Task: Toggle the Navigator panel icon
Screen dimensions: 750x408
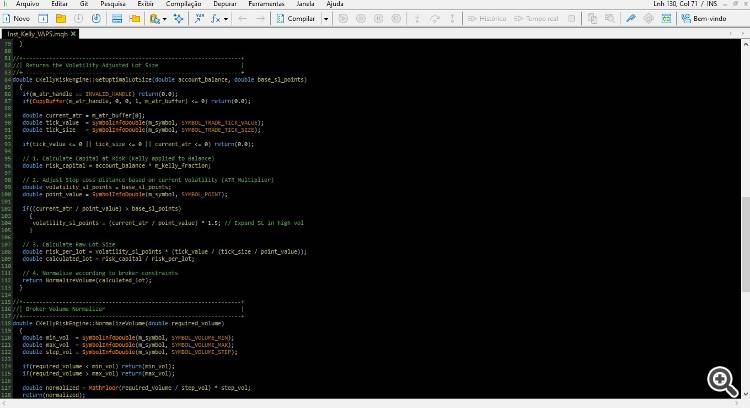Action: (x=117, y=19)
